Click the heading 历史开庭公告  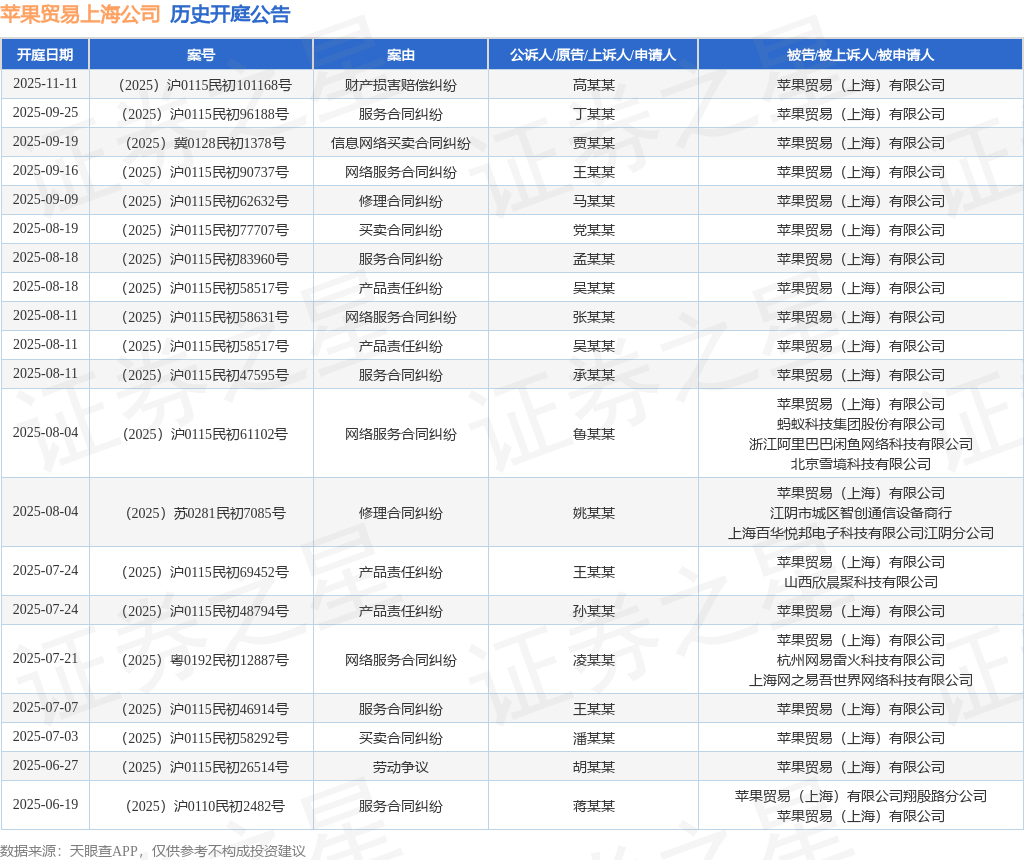(230, 14)
